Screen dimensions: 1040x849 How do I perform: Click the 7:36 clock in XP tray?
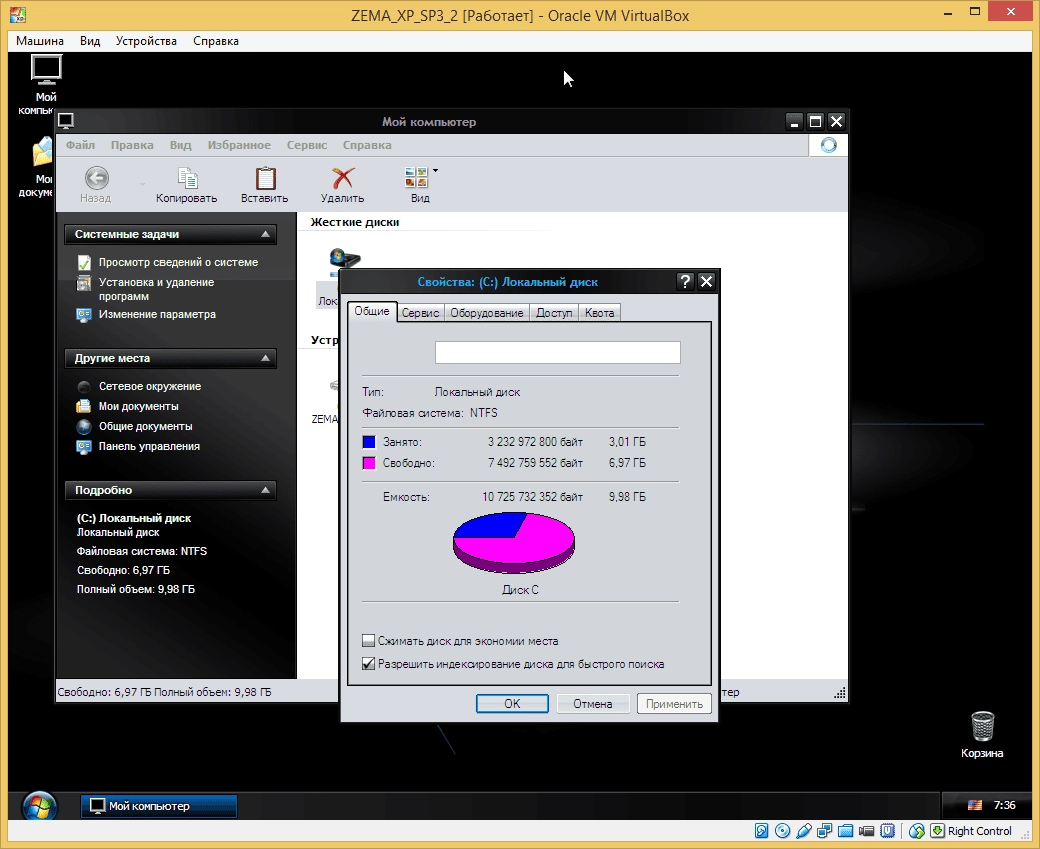tap(1004, 805)
